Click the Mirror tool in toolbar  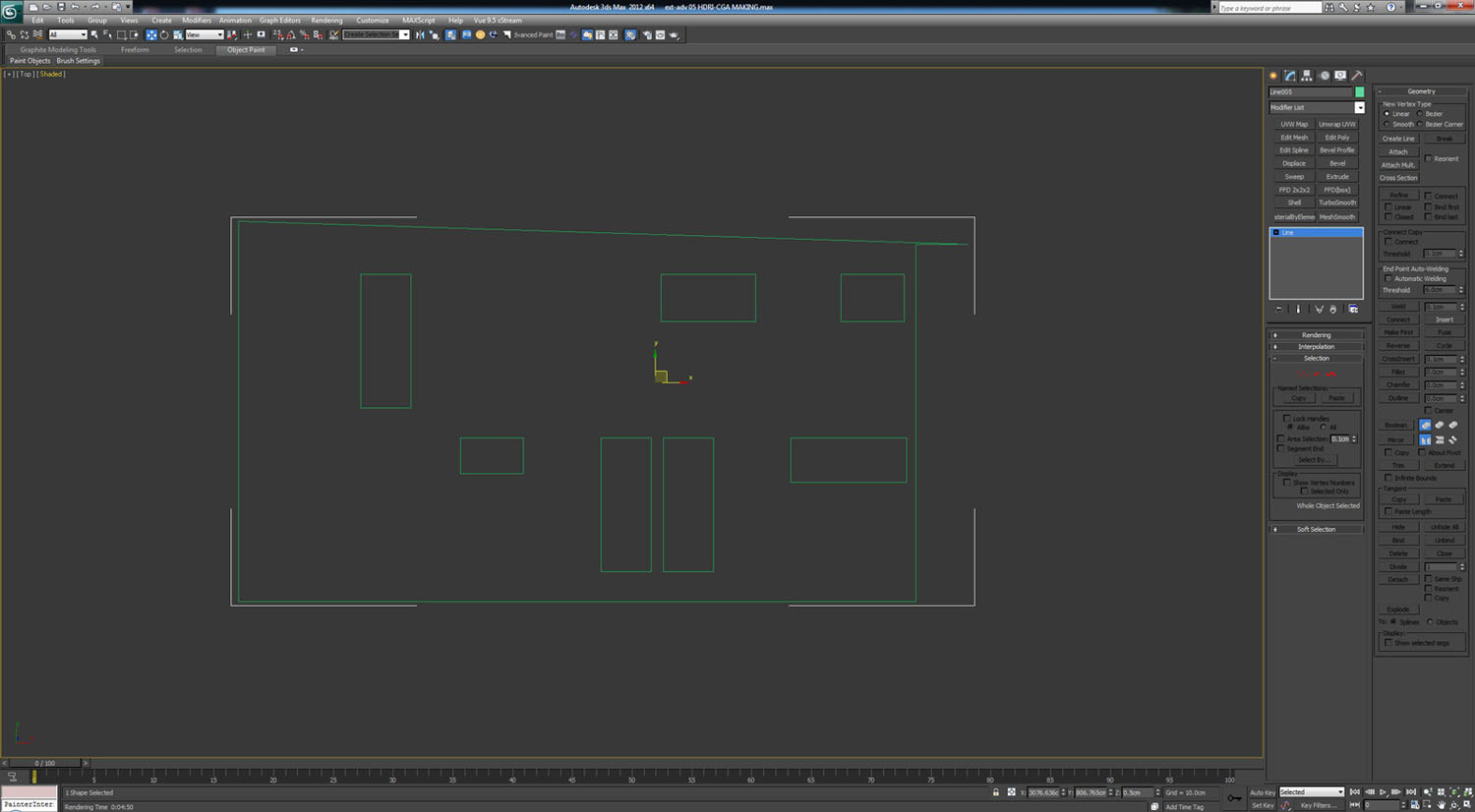420,34
